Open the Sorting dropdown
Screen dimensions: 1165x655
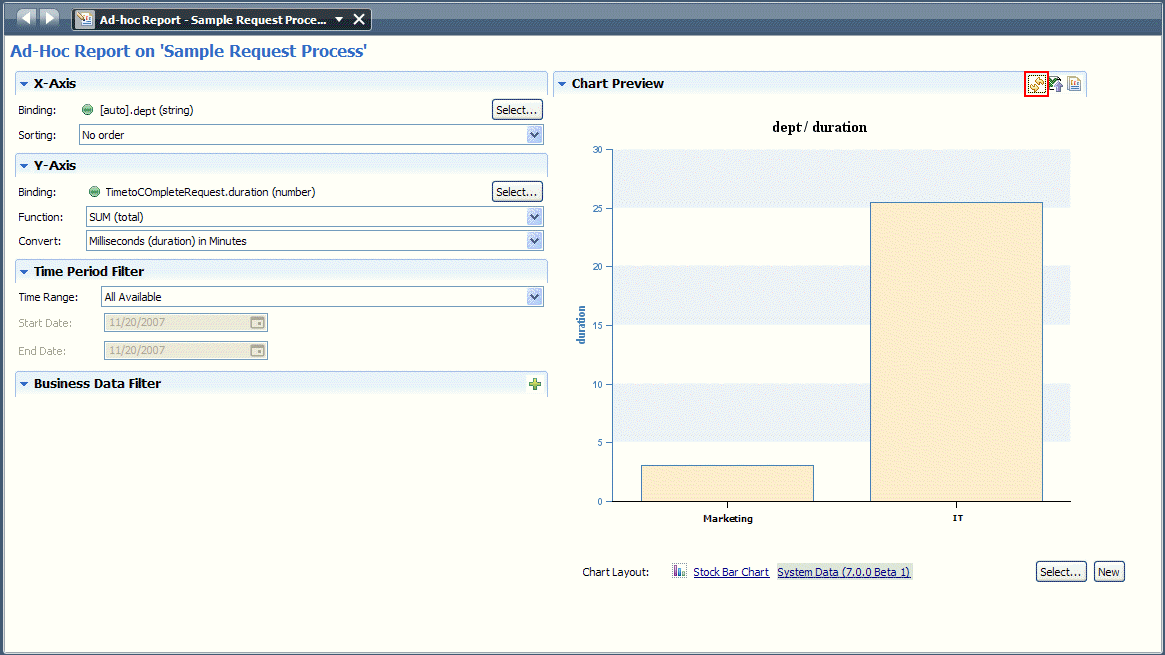click(534, 135)
